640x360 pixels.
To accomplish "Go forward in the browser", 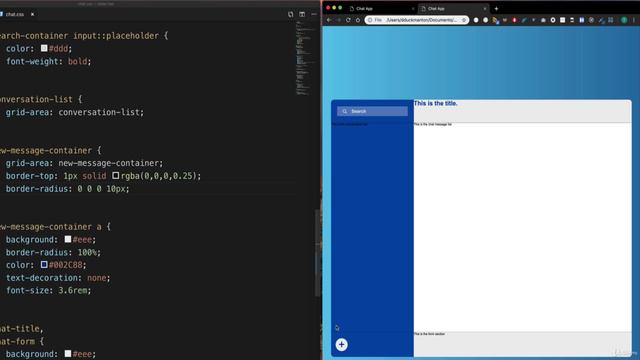I will [x=338, y=20].
